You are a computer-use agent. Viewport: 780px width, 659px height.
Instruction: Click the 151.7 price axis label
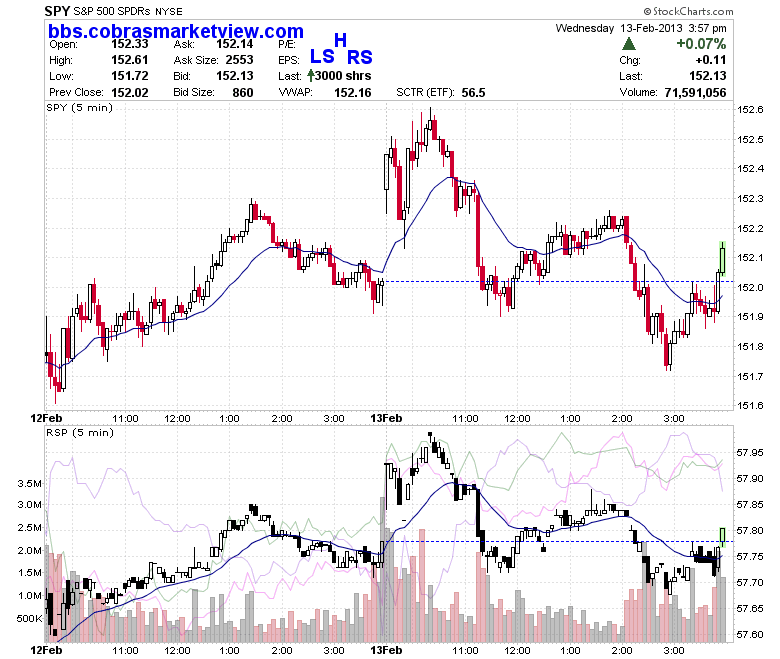pyautogui.click(x=750, y=376)
